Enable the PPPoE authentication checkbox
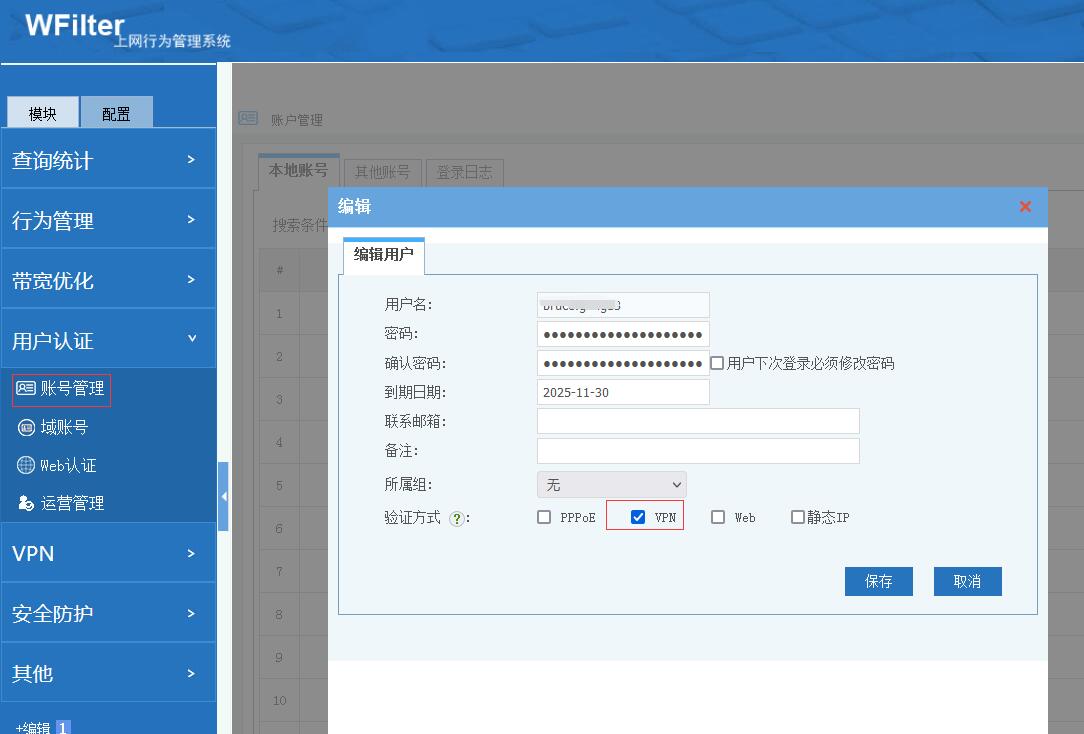The width and height of the screenshot is (1084, 734). [544, 517]
